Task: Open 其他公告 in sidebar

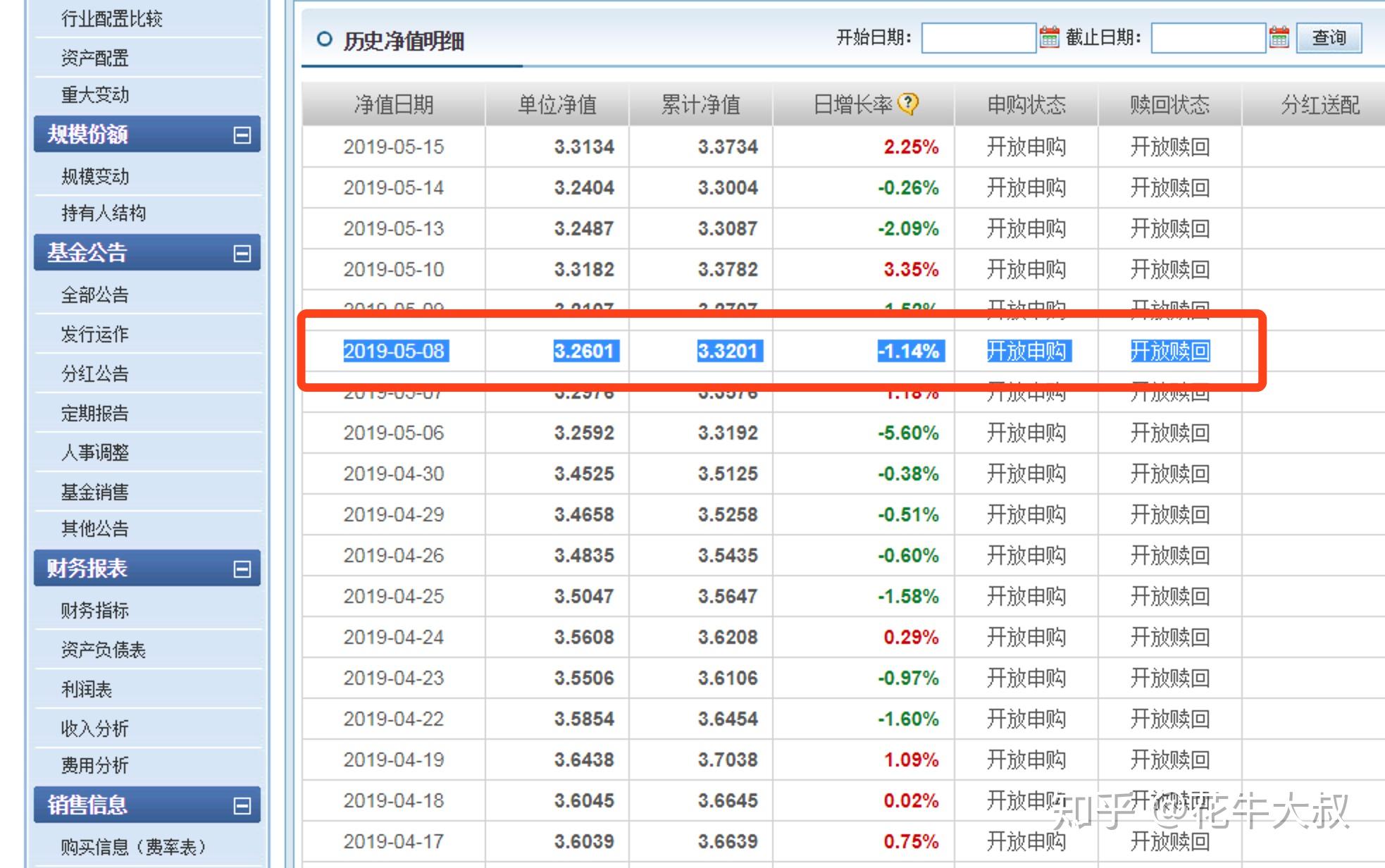Action: click(x=95, y=528)
